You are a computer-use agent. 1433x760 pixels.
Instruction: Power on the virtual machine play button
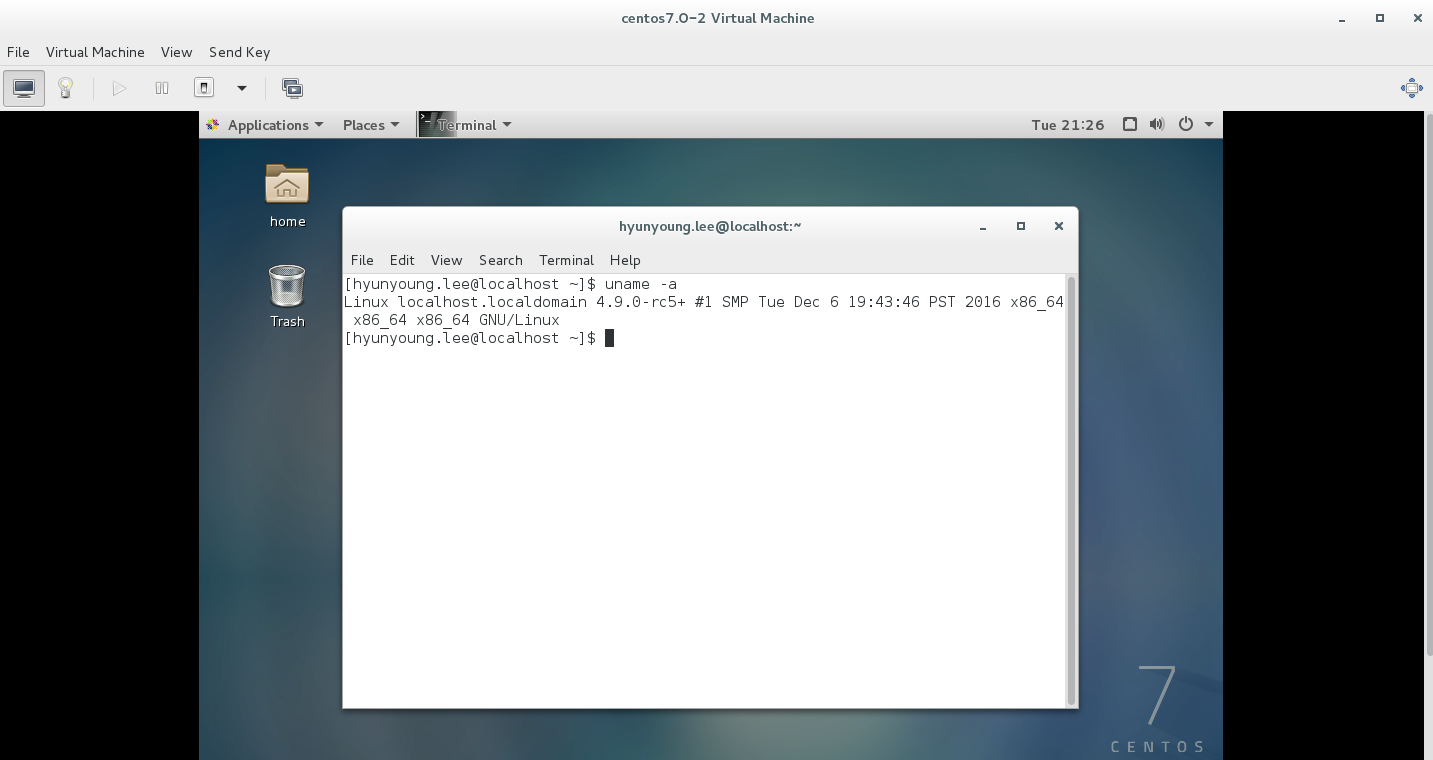[119, 88]
